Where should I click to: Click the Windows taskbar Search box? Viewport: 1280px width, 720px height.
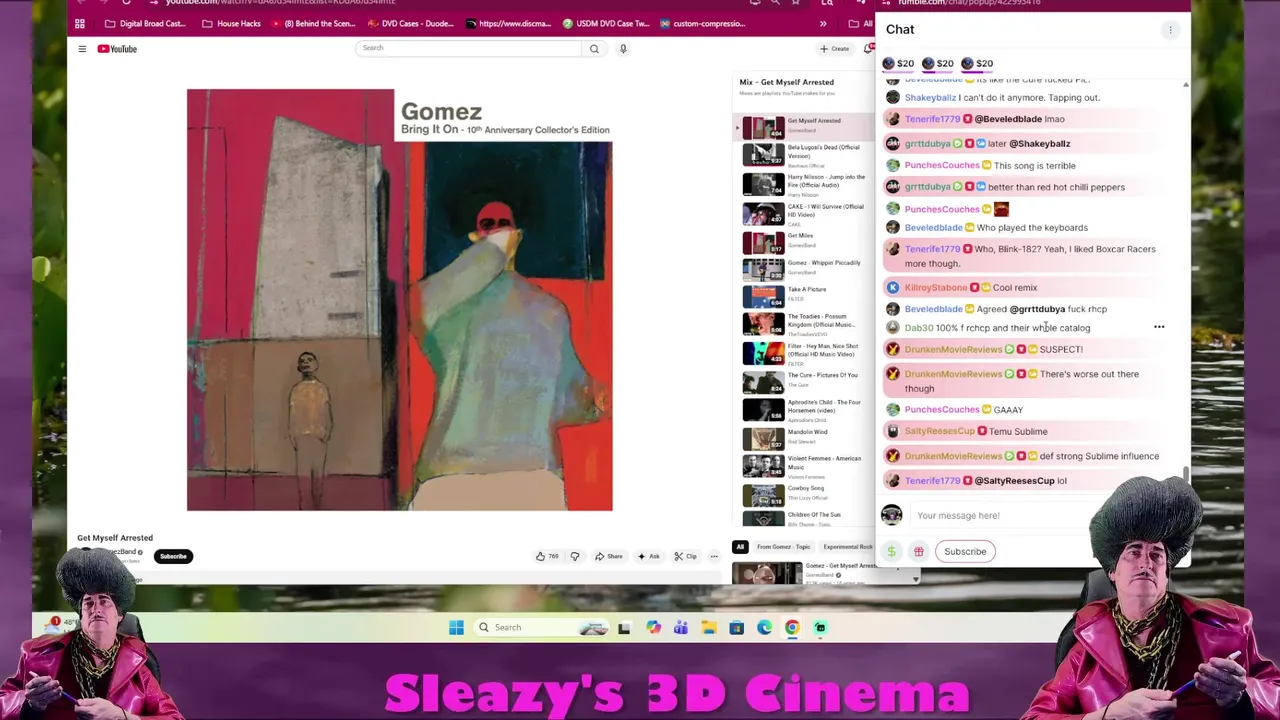542,627
